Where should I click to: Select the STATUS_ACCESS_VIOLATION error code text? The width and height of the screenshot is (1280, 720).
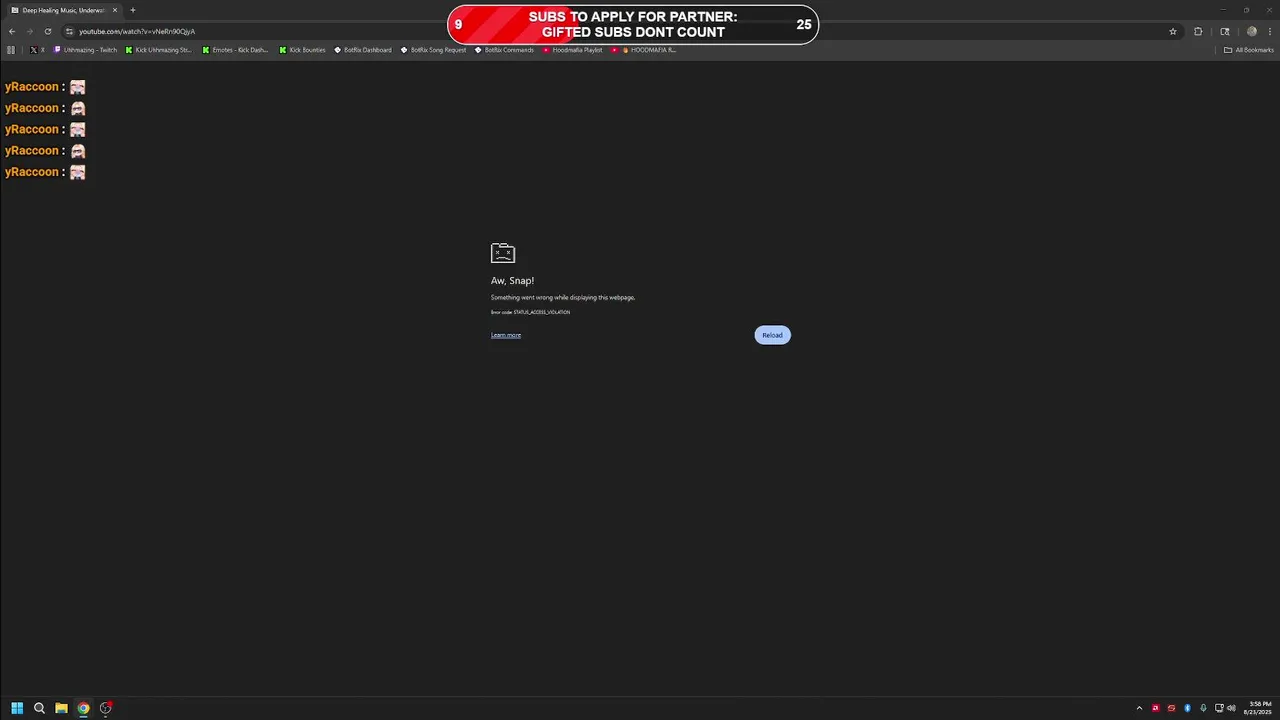pyautogui.click(x=542, y=312)
